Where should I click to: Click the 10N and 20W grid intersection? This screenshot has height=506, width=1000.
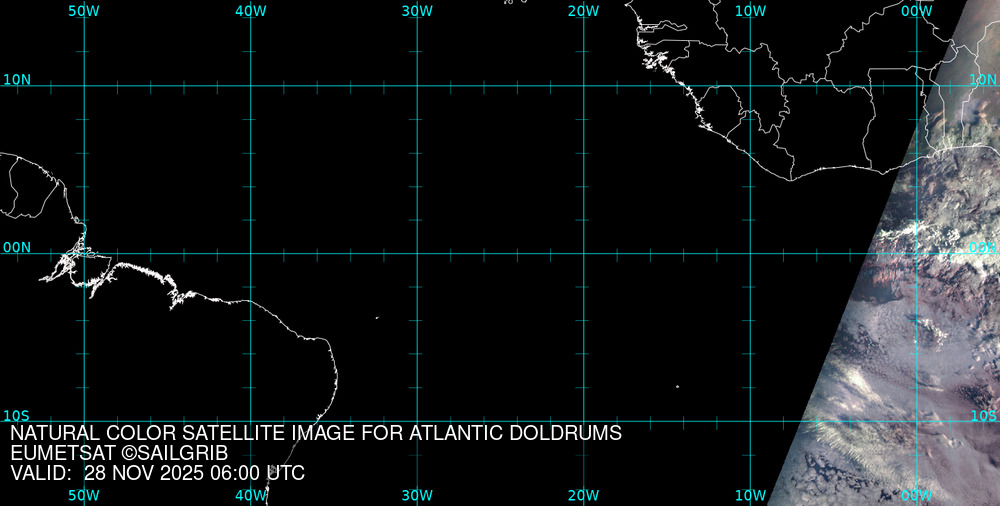tap(583, 86)
